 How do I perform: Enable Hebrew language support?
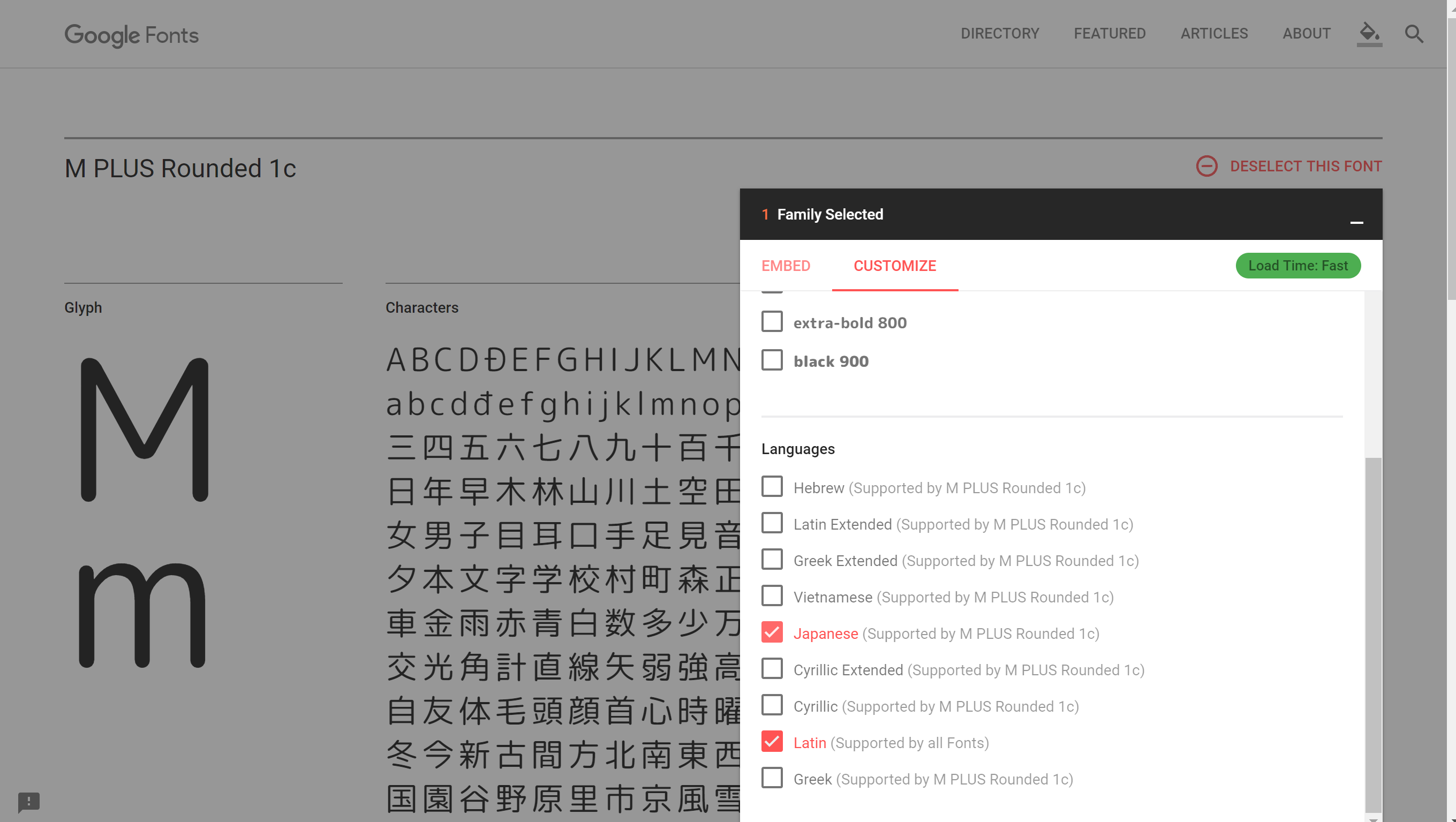[772, 486]
